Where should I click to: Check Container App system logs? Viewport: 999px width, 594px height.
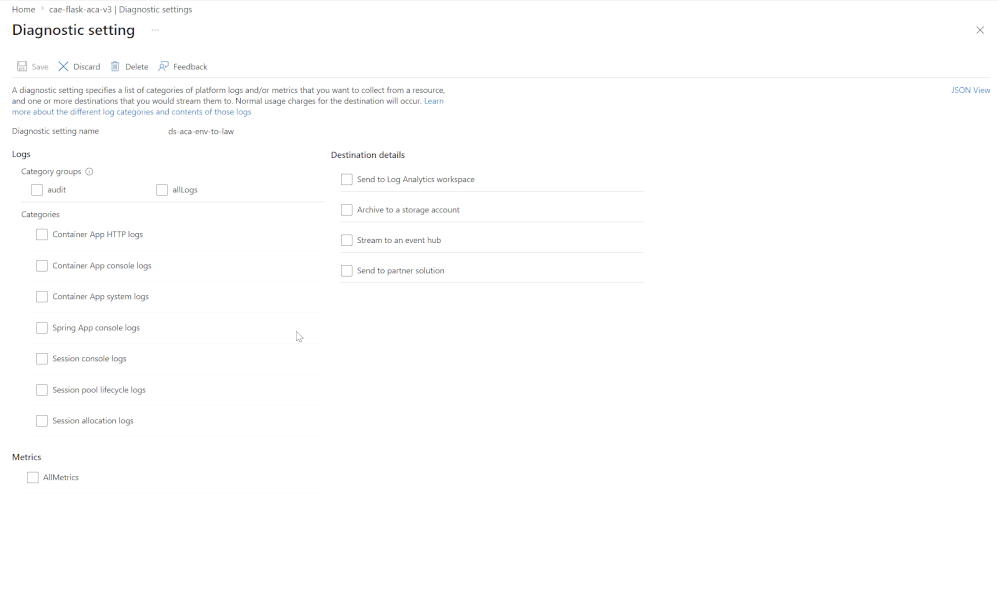[x=42, y=296]
